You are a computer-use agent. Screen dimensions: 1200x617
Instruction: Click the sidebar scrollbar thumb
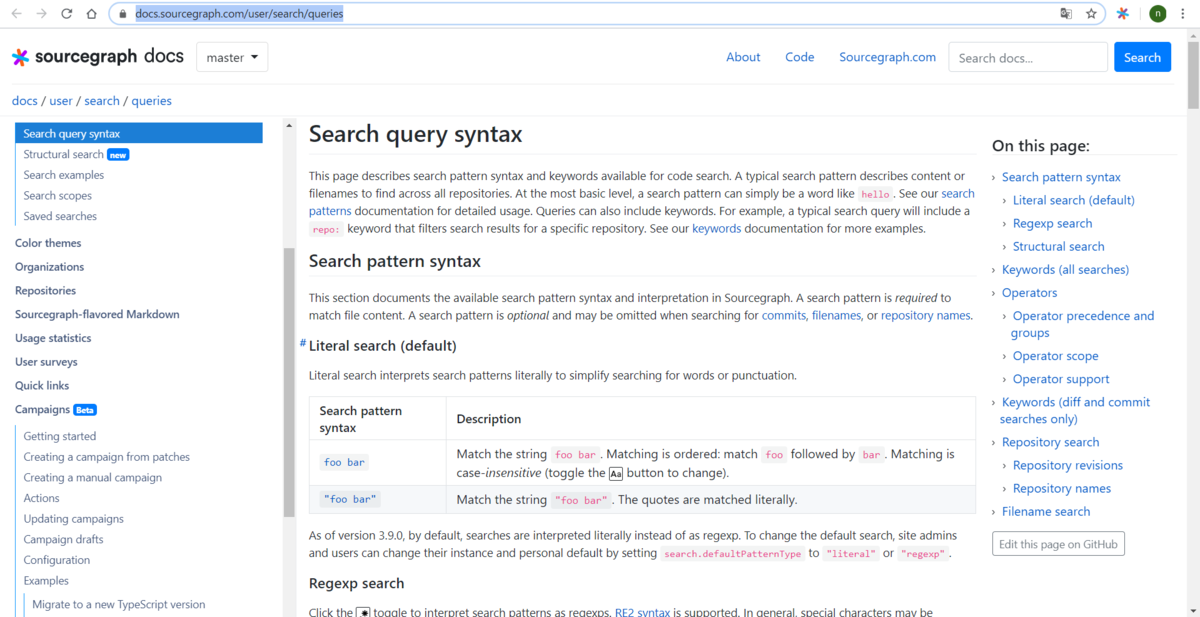pos(290,380)
